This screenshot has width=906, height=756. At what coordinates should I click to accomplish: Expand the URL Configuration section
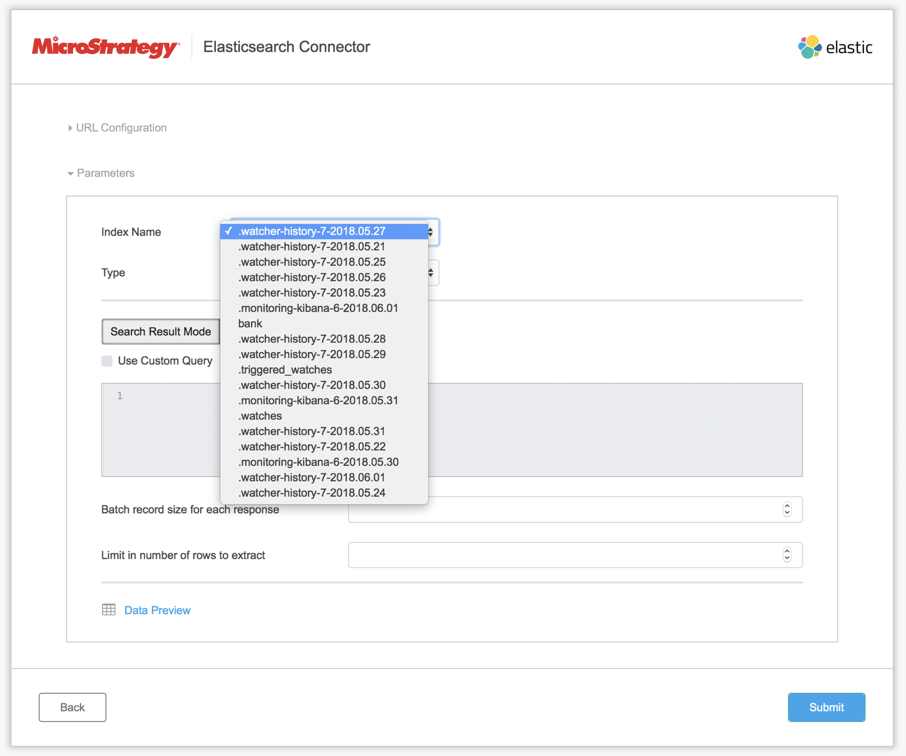117,127
